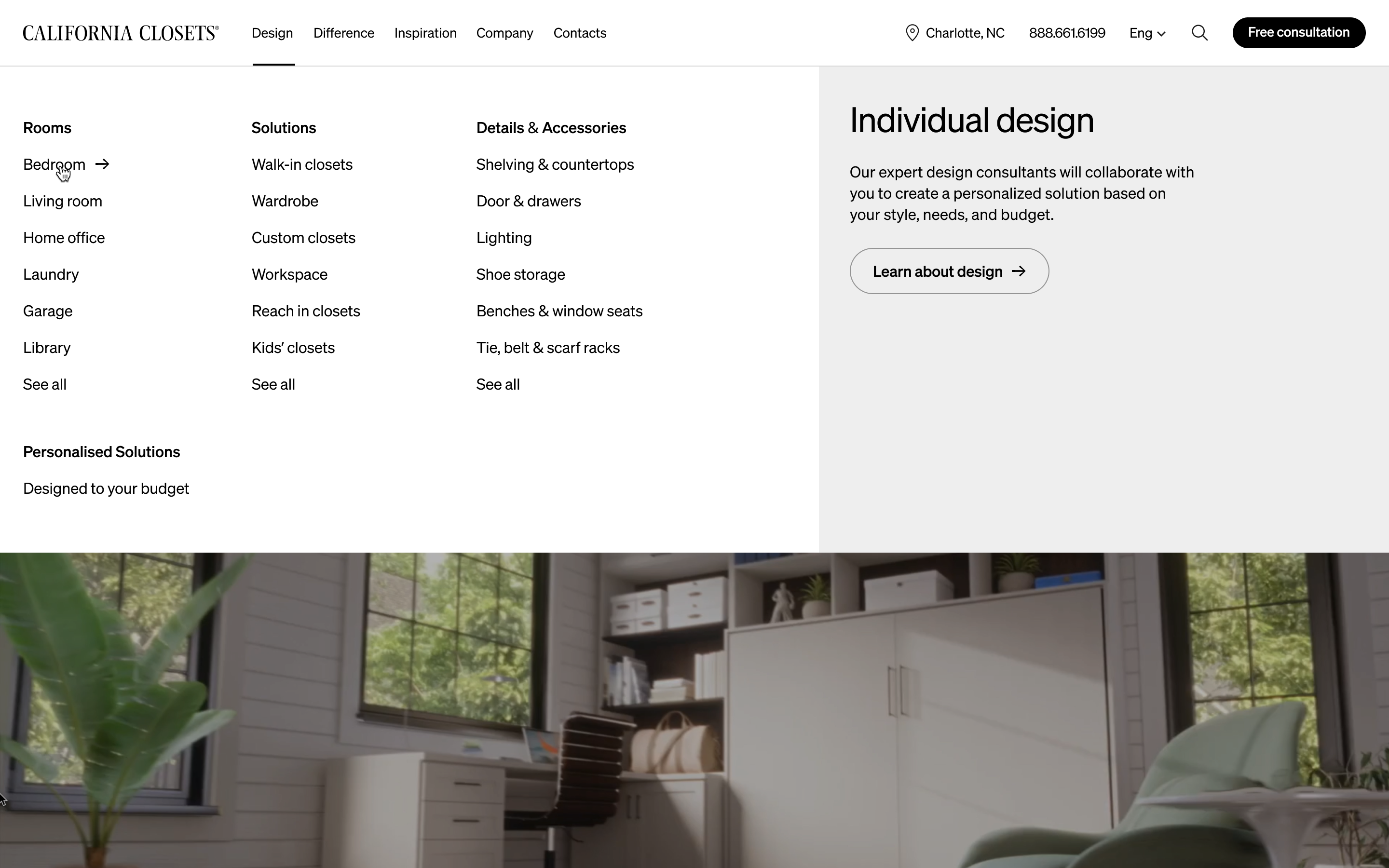
Task: Click the location pin icon
Action: 912,33
